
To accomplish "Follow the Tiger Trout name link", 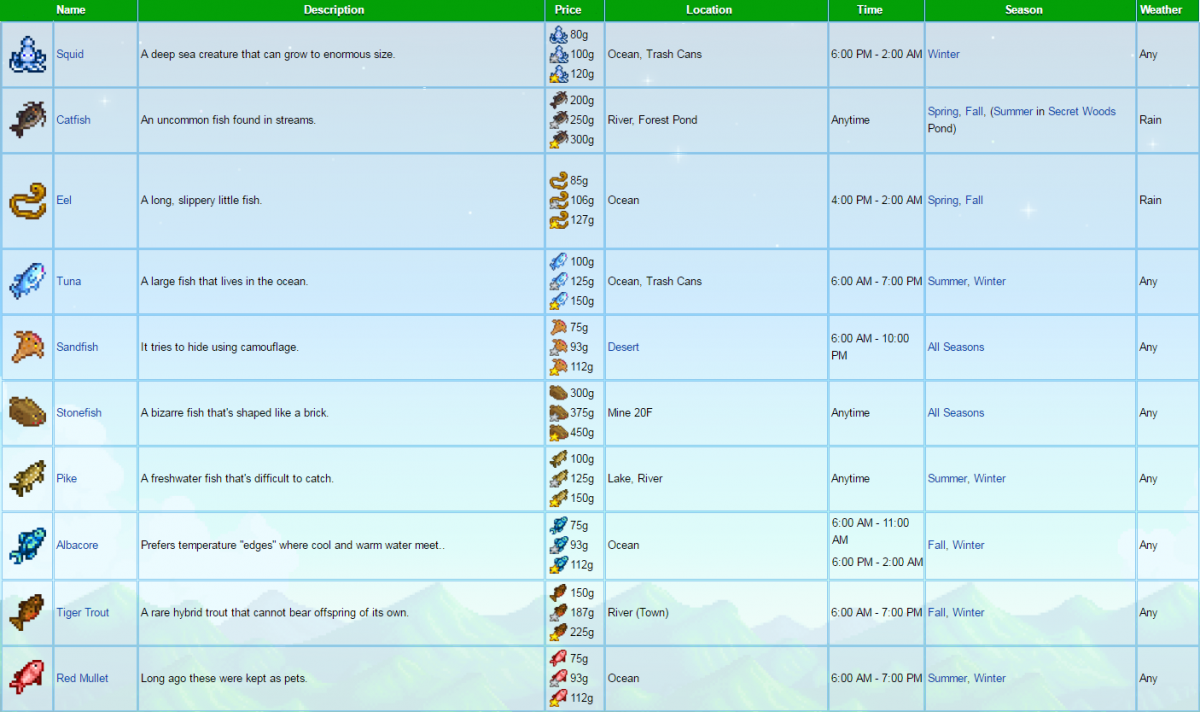I will click(x=82, y=612).
